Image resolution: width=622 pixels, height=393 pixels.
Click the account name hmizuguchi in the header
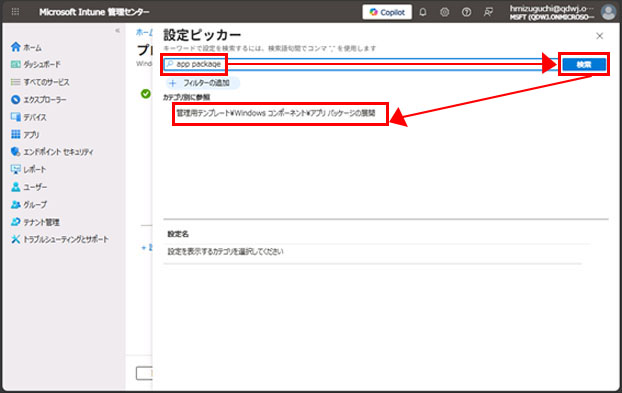tap(552, 9)
